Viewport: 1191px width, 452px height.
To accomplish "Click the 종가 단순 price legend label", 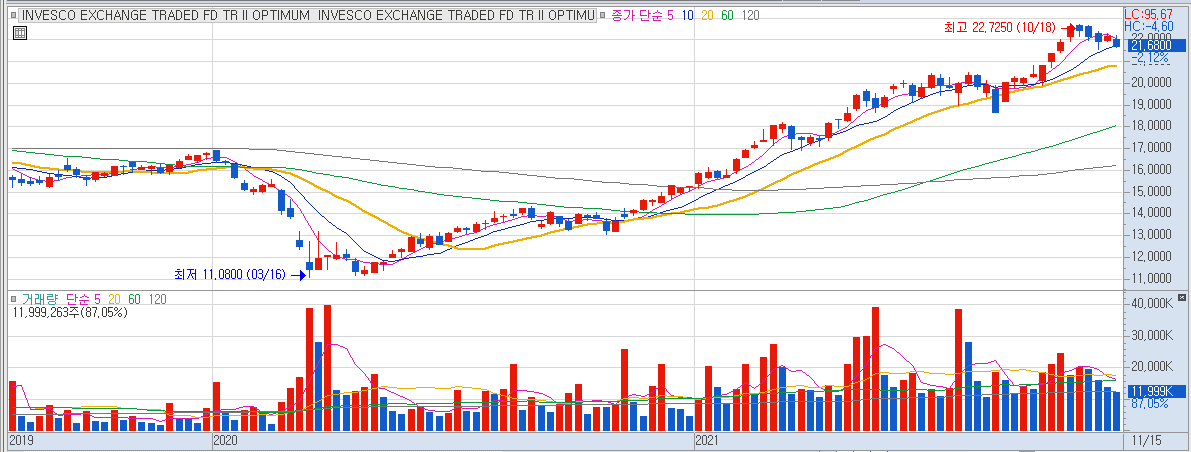I will tap(637, 15).
